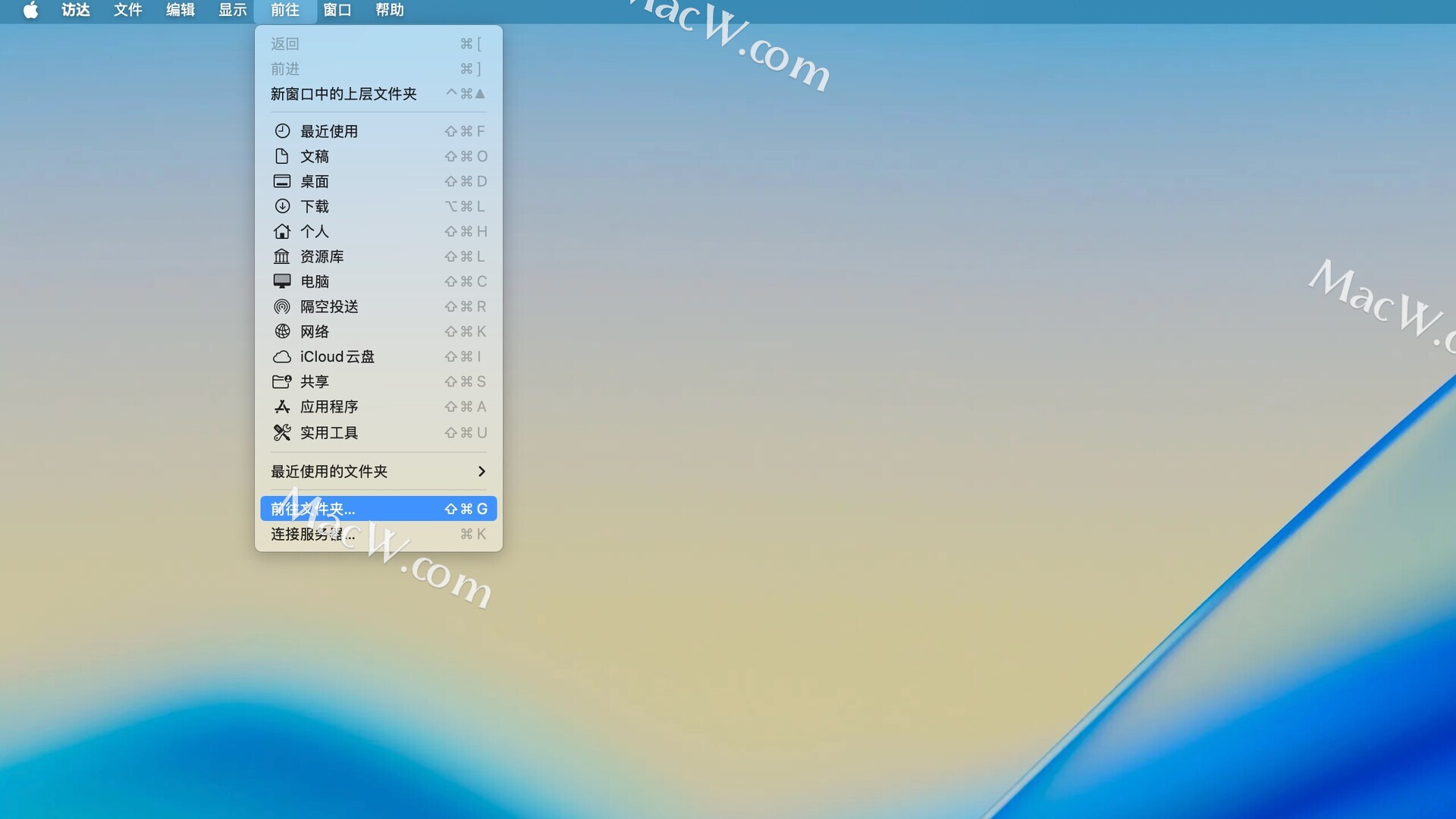Select 连接服务器… menu item
Screen dimensions: 1456x819
click(378, 534)
